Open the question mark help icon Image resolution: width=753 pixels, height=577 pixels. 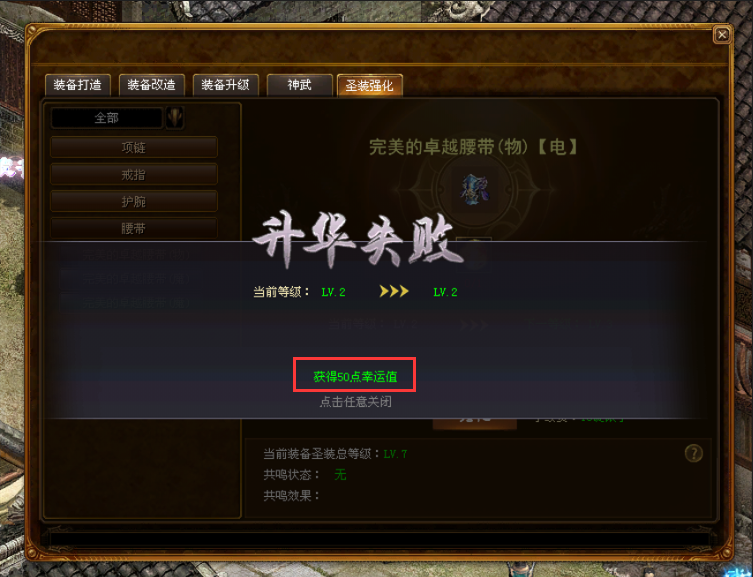coord(693,453)
